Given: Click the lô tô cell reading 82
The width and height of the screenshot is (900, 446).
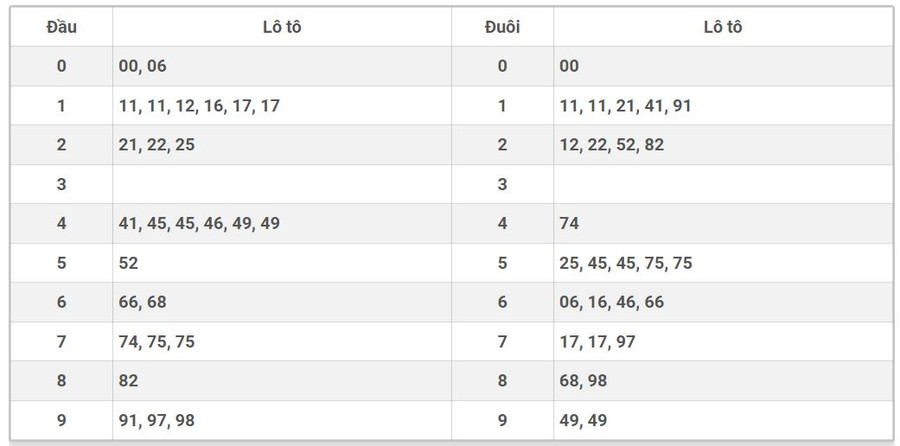Looking at the screenshot, I should click(x=128, y=381).
